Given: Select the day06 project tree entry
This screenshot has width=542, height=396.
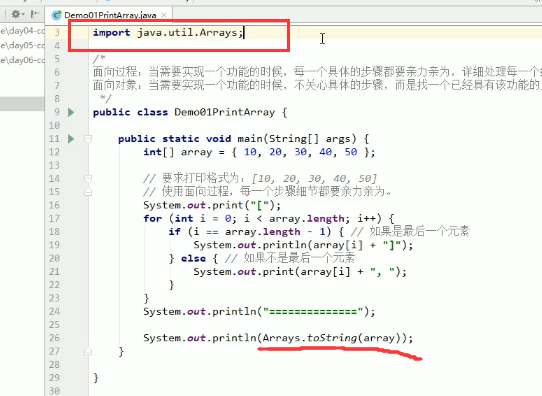Looking at the screenshot, I should tap(22, 60).
